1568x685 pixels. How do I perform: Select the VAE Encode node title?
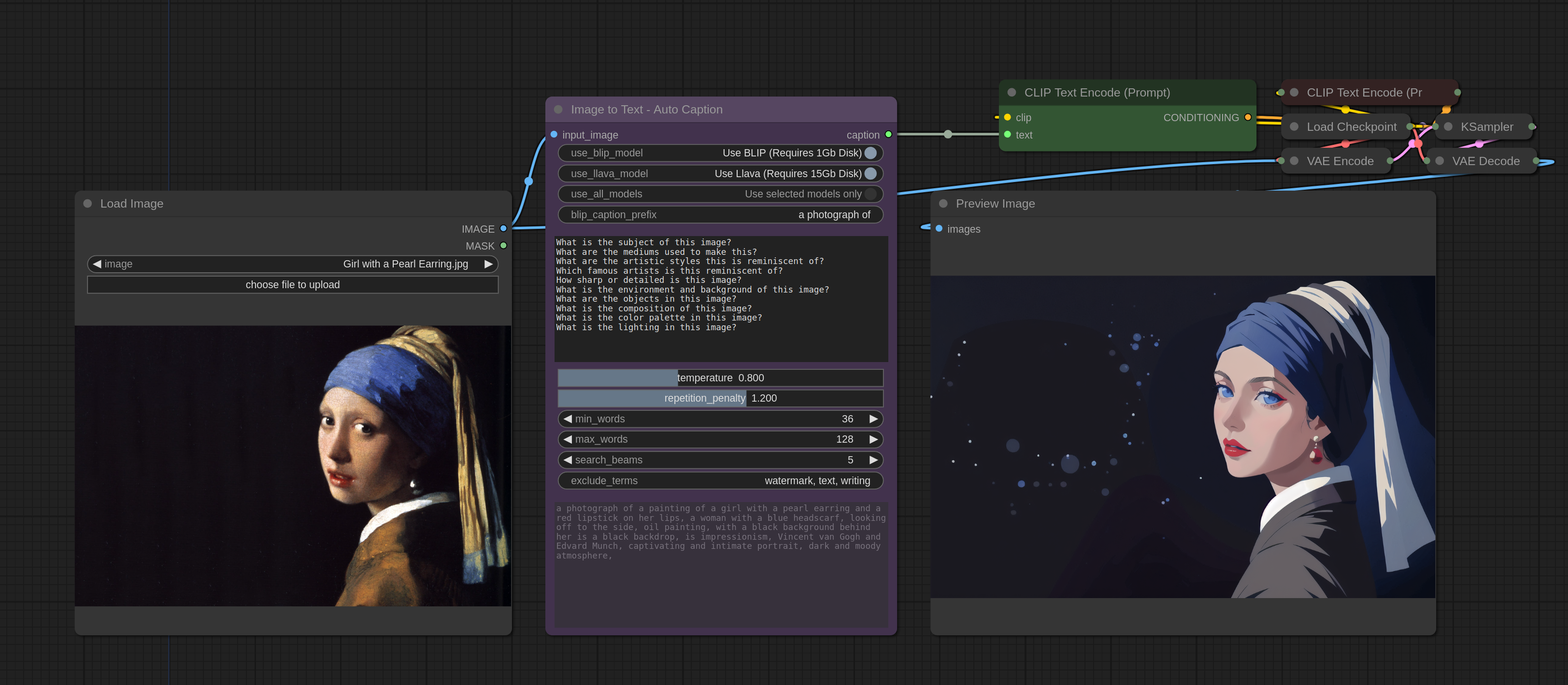click(1340, 161)
